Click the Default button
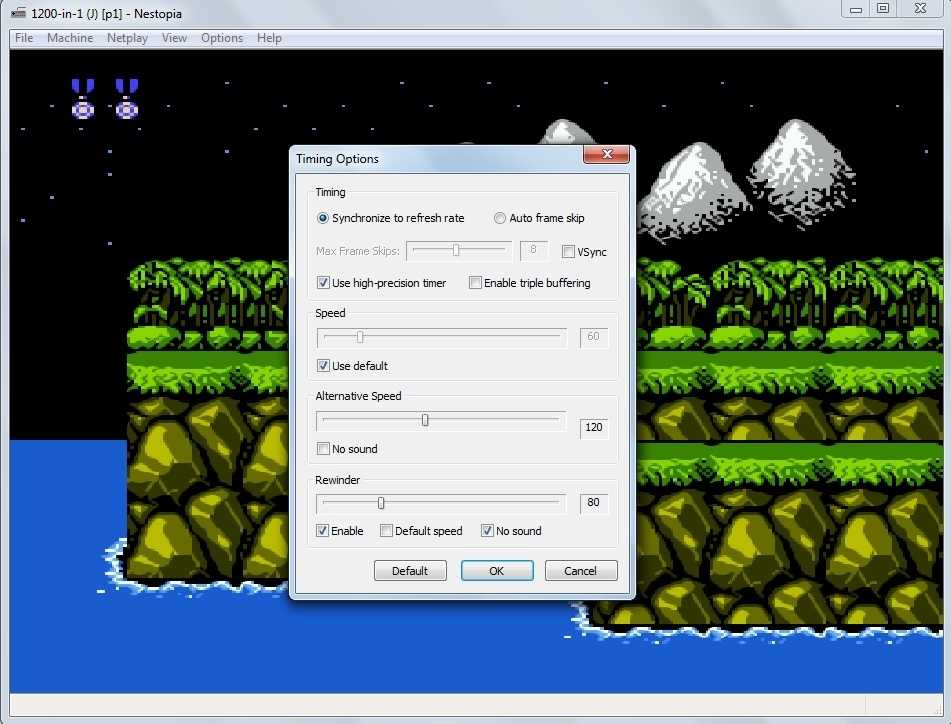951x724 pixels. point(410,571)
